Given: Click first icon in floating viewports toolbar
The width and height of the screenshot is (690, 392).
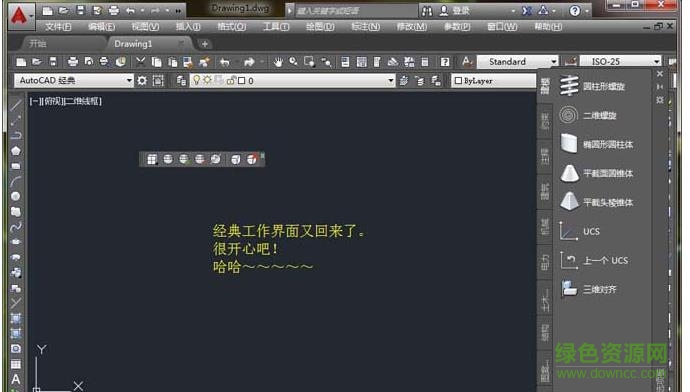Looking at the screenshot, I should 152,159.
